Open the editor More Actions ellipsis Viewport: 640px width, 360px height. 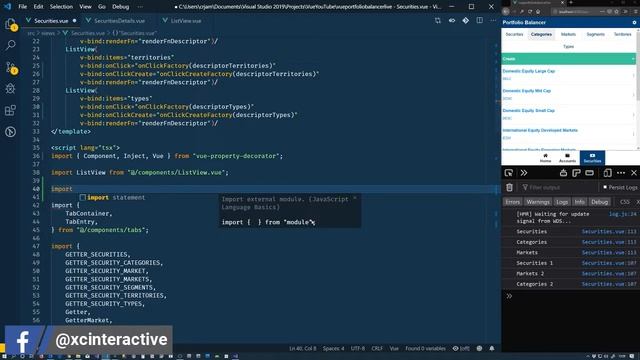[x=493, y=20]
